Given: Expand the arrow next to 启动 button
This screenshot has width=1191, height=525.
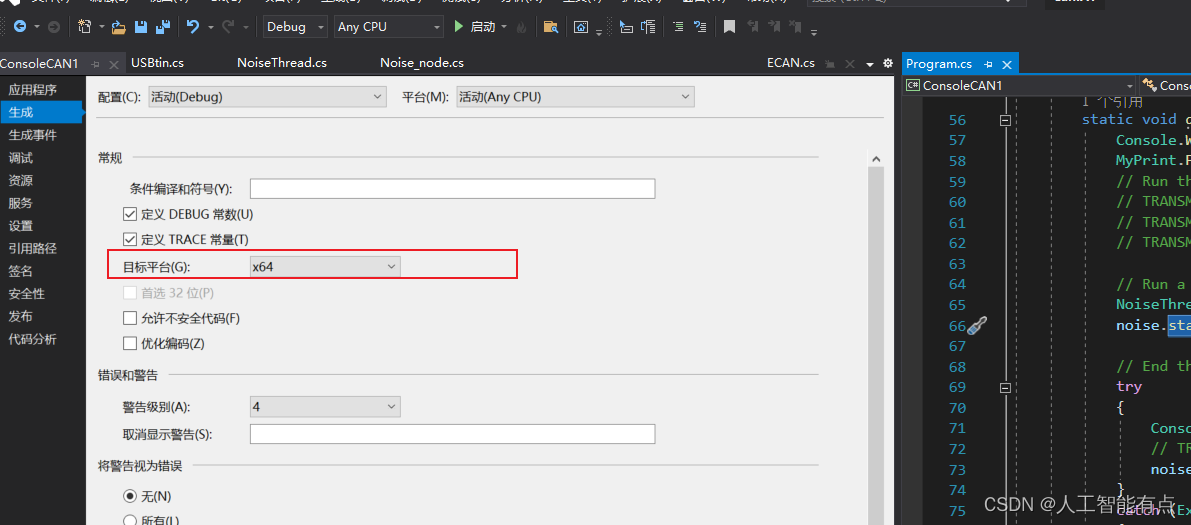Looking at the screenshot, I should 504,27.
